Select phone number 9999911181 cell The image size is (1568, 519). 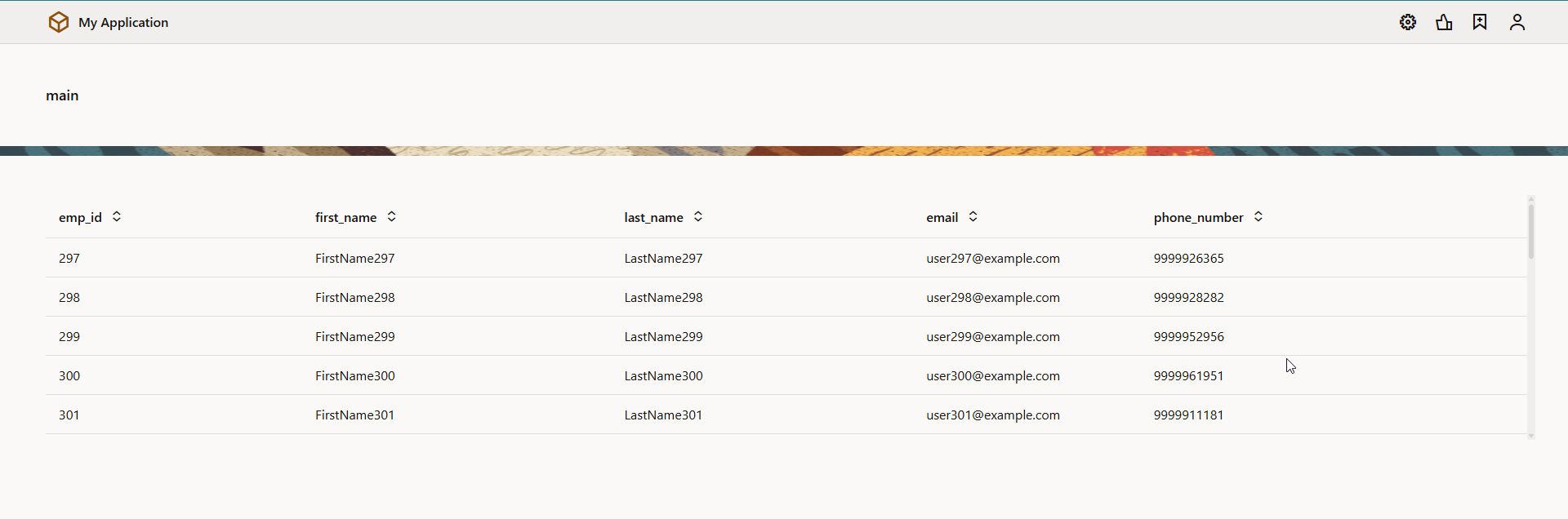point(1188,415)
